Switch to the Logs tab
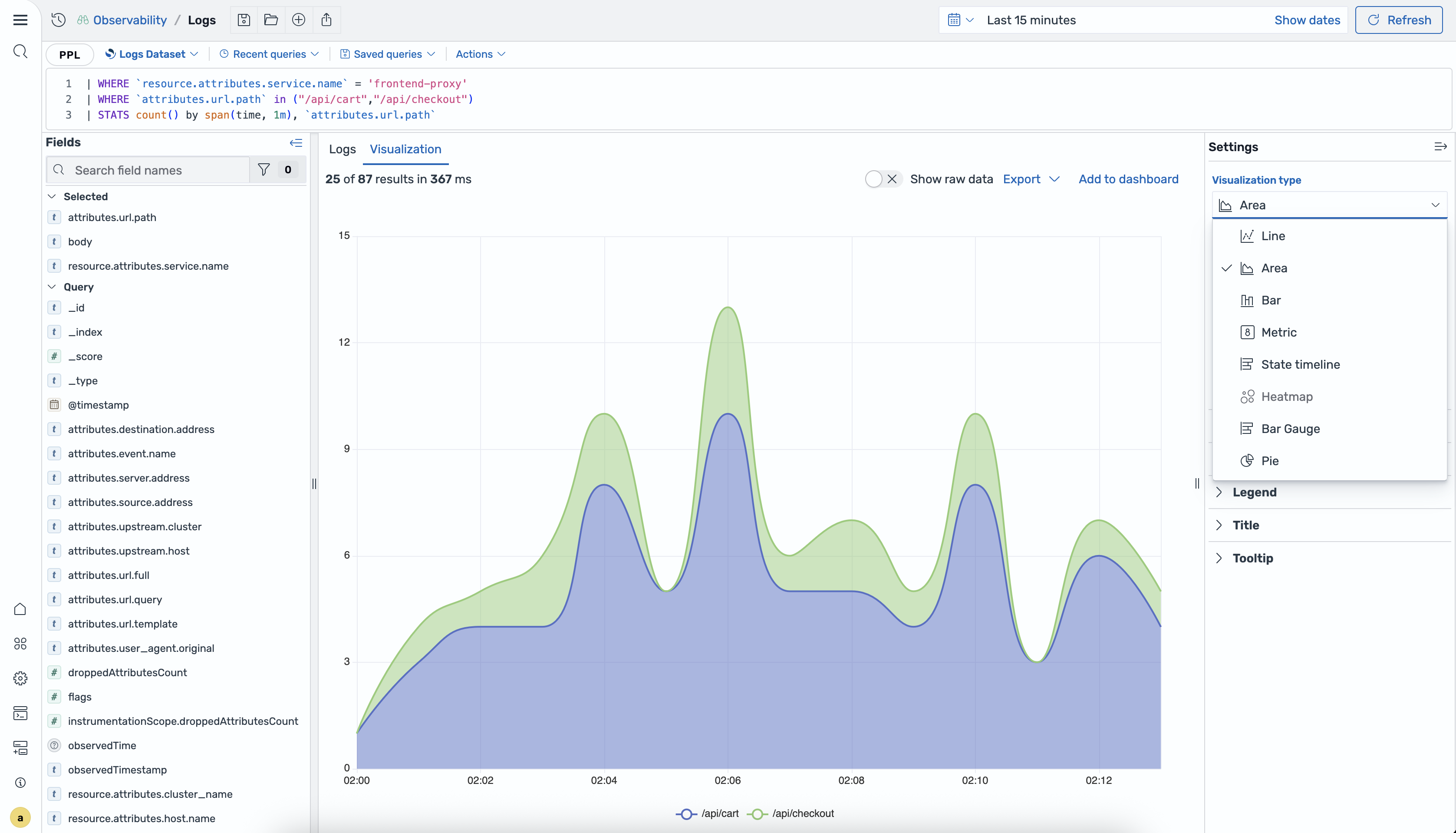Screen dimensions: 1456x833 click(341, 149)
